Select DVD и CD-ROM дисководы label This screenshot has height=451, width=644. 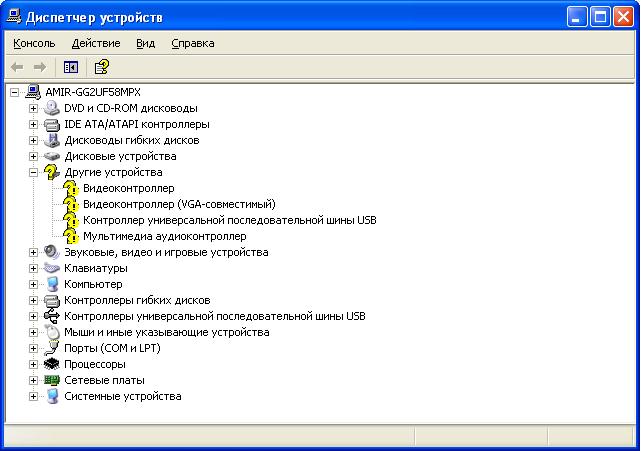pyautogui.click(x=131, y=108)
